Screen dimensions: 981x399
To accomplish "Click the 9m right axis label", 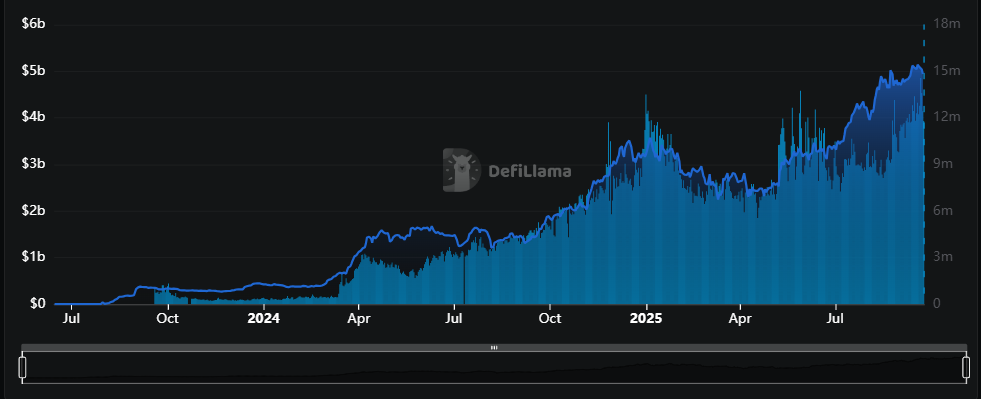I will (x=943, y=164).
